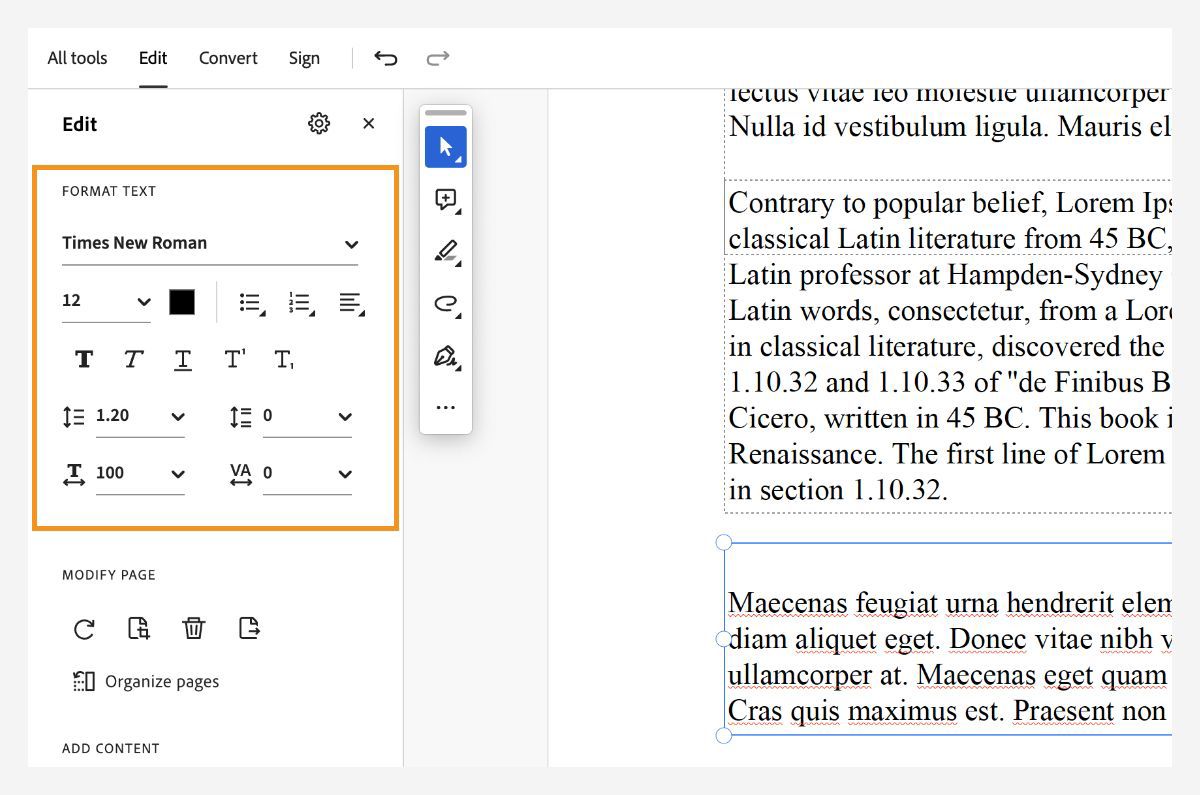Insert a new page
This screenshot has height=795, width=1200.
pos(139,628)
